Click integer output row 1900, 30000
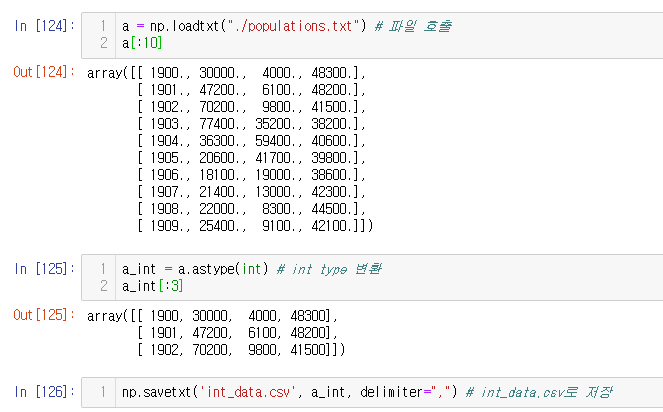The width and height of the screenshot is (663, 412). coord(212,316)
